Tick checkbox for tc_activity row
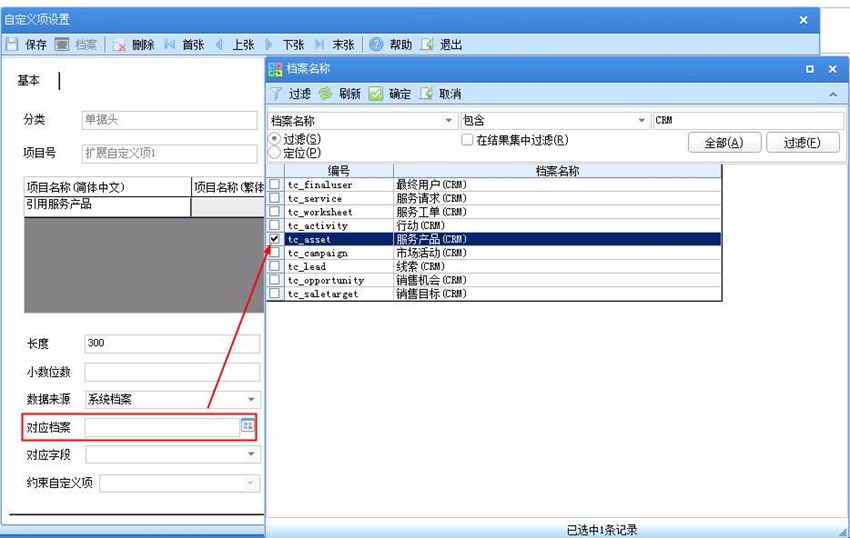This screenshot has width=850, height=538. (275, 225)
